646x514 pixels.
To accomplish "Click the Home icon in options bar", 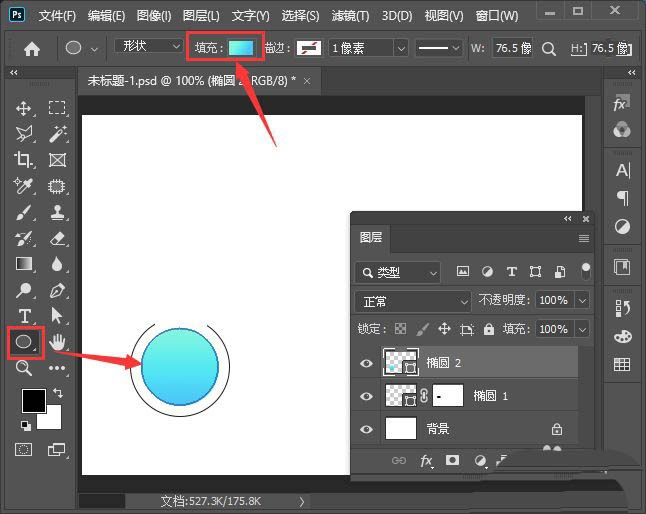I will (x=32, y=48).
